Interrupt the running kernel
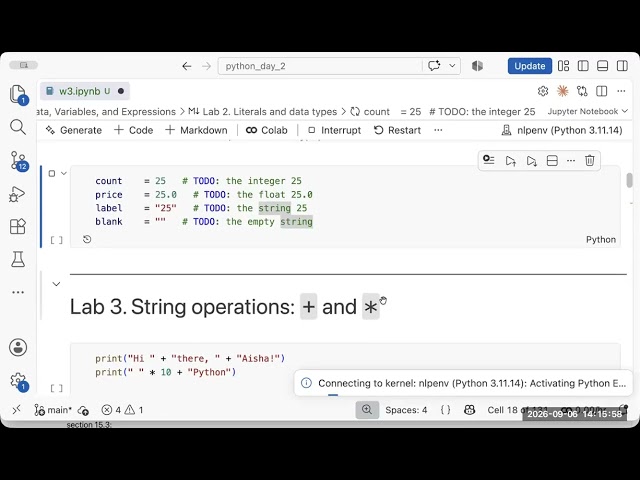The image size is (640, 480). 334,130
